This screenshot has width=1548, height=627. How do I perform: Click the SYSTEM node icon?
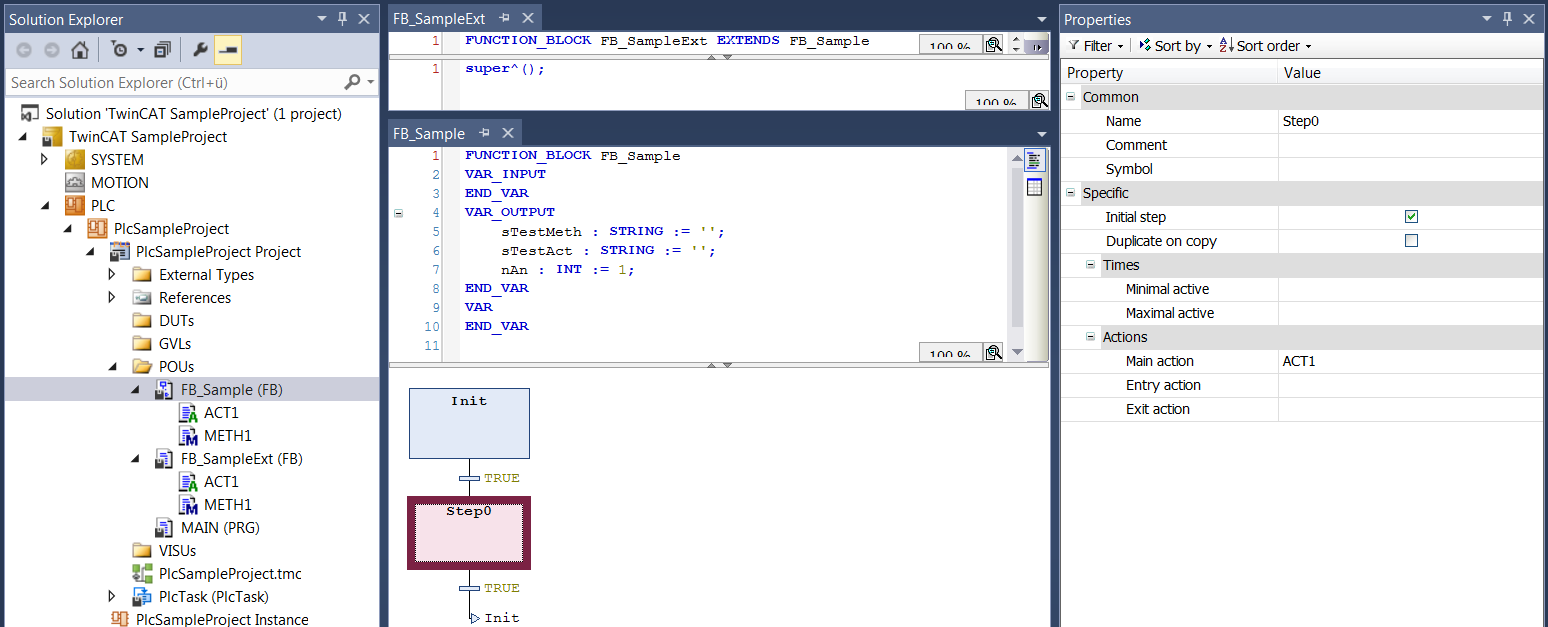(75, 160)
